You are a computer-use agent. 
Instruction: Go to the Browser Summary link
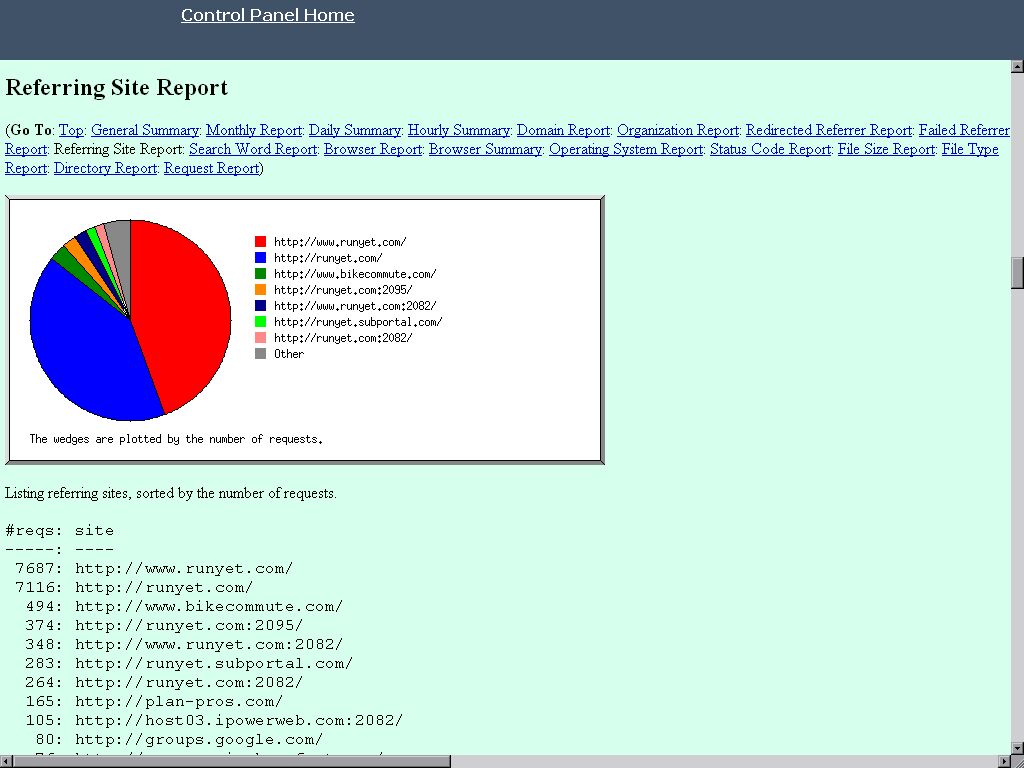[485, 149]
